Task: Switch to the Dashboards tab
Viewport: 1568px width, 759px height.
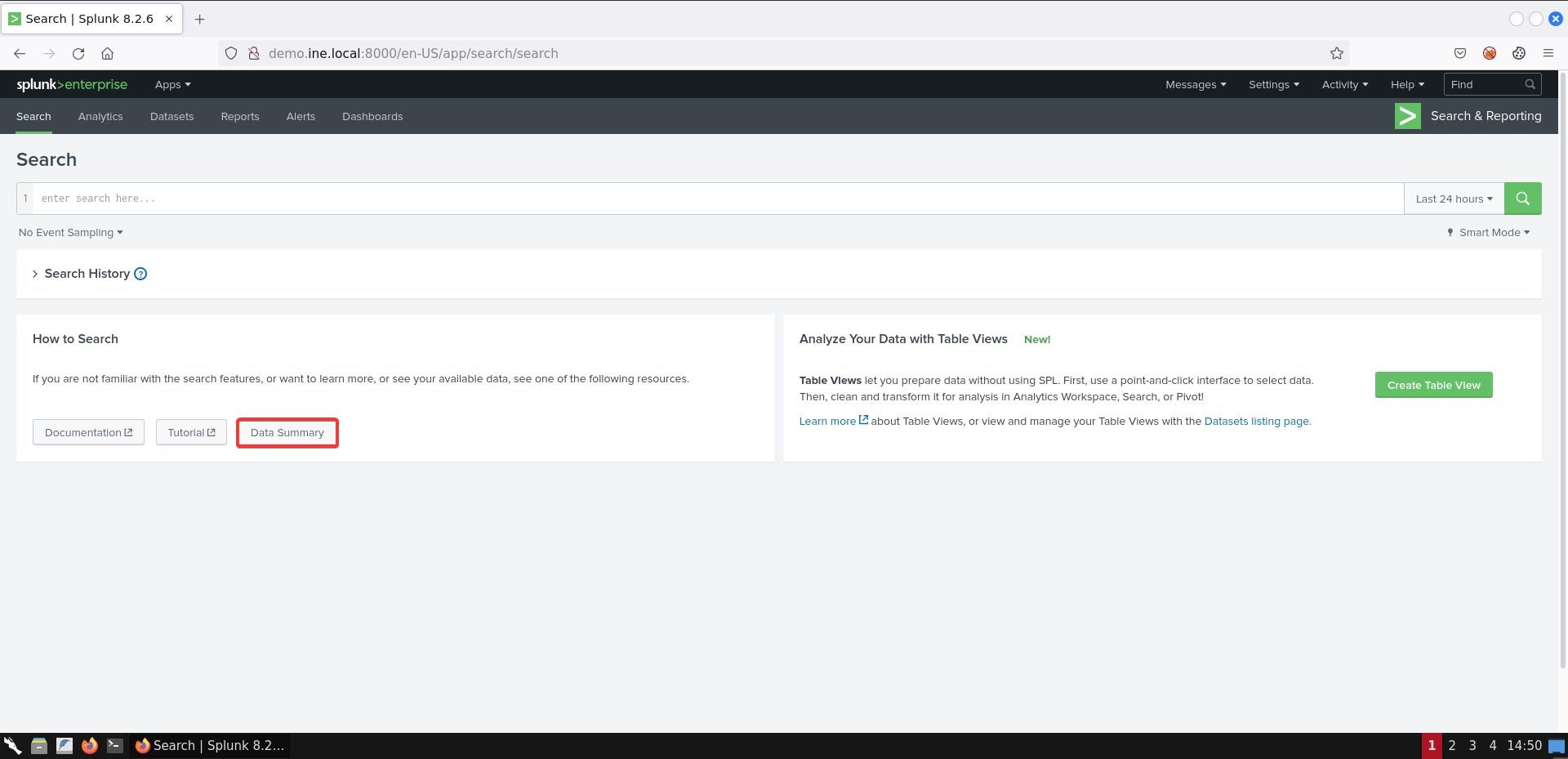Action: (372, 117)
